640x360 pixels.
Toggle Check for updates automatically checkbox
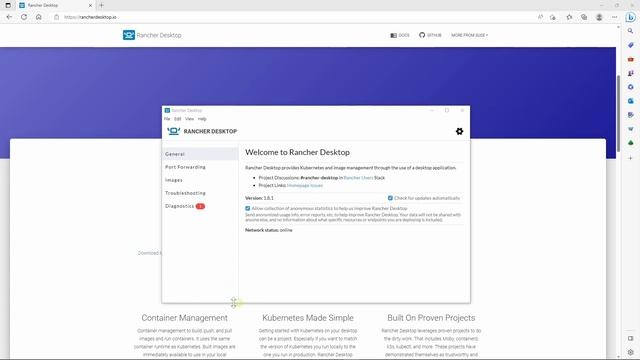[x=390, y=198]
